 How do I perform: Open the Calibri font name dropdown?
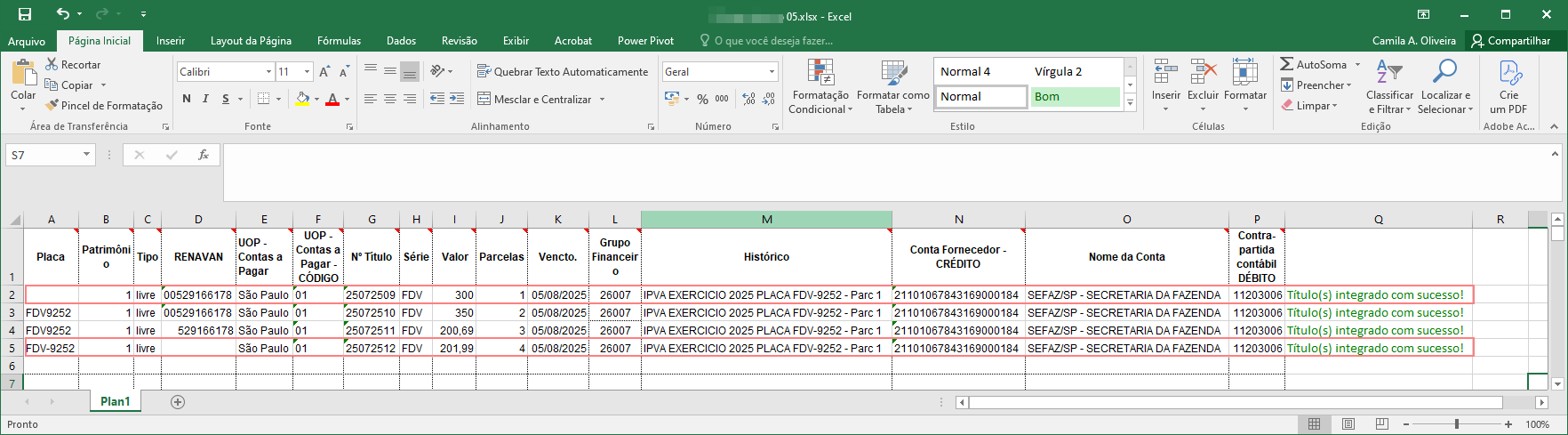pos(268,71)
